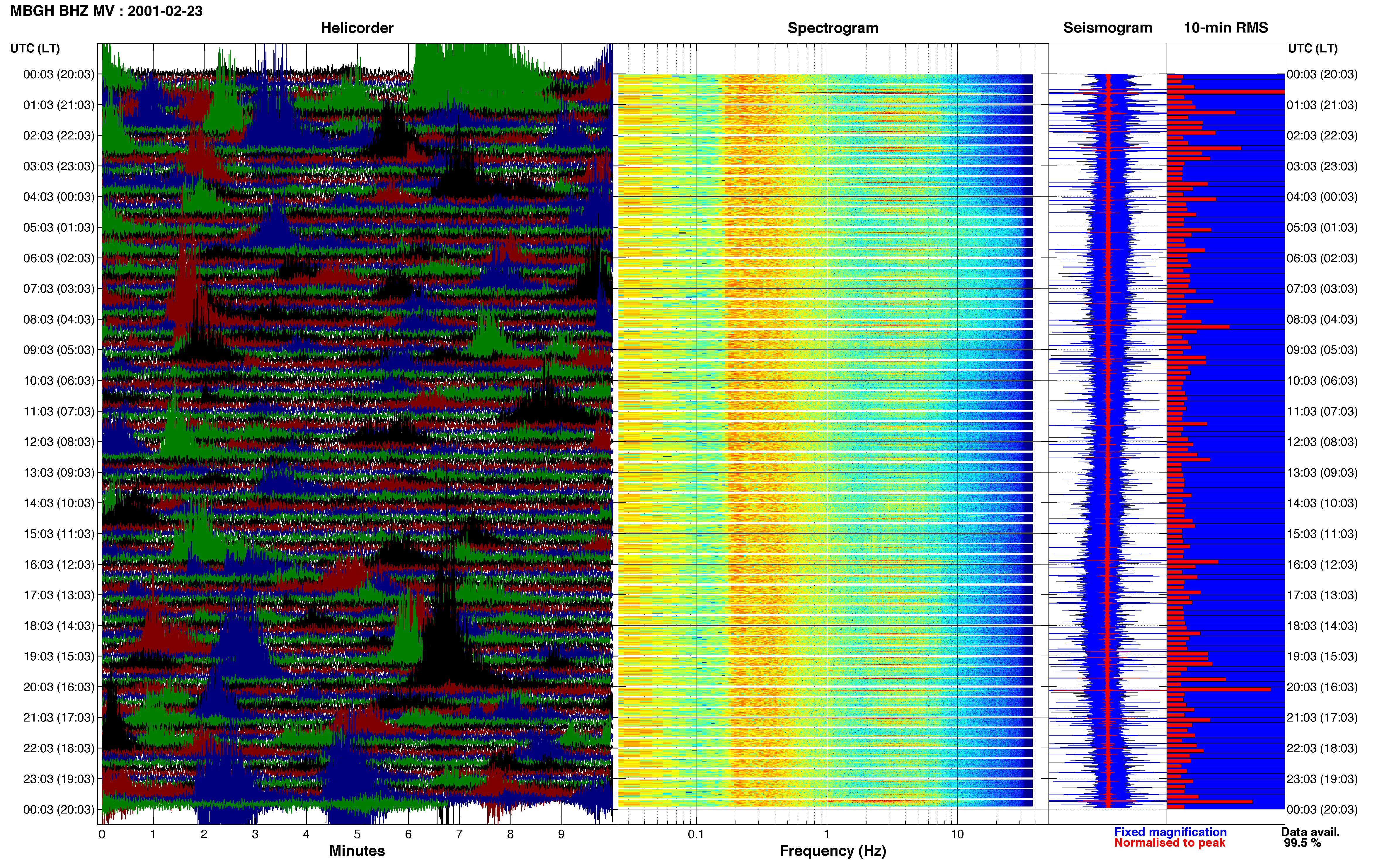
Task: Click the 10 tick on the frequency axis
Action: point(957,835)
